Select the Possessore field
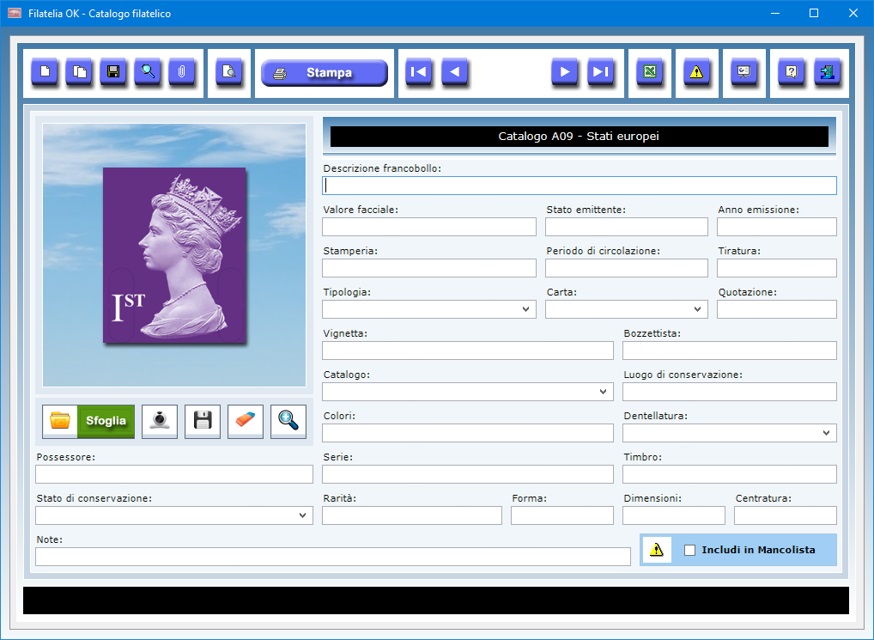The width and height of the screenshot is (874, 640). click(x=174, y=474)
